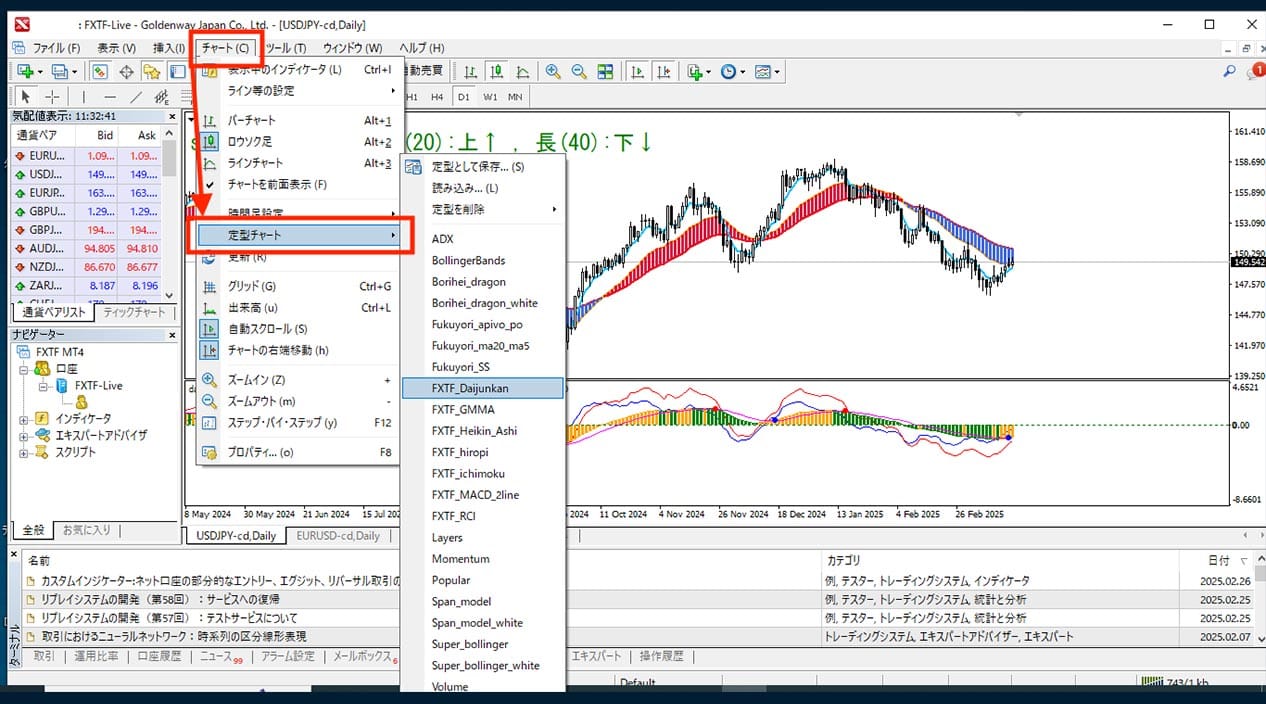Select the H4 timeframe button
The image size is (1266, 704).
coord(437,97)
